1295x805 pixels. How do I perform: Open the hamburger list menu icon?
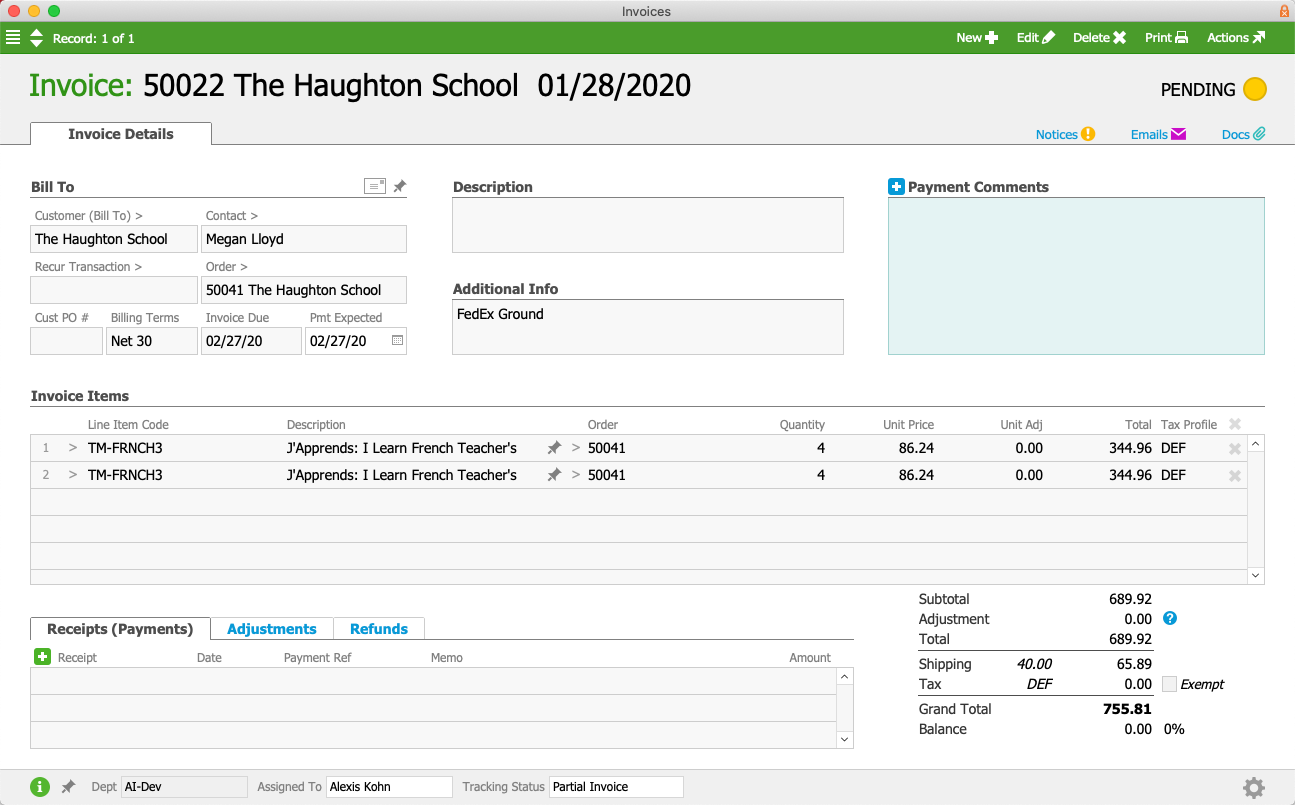point(13,38)
